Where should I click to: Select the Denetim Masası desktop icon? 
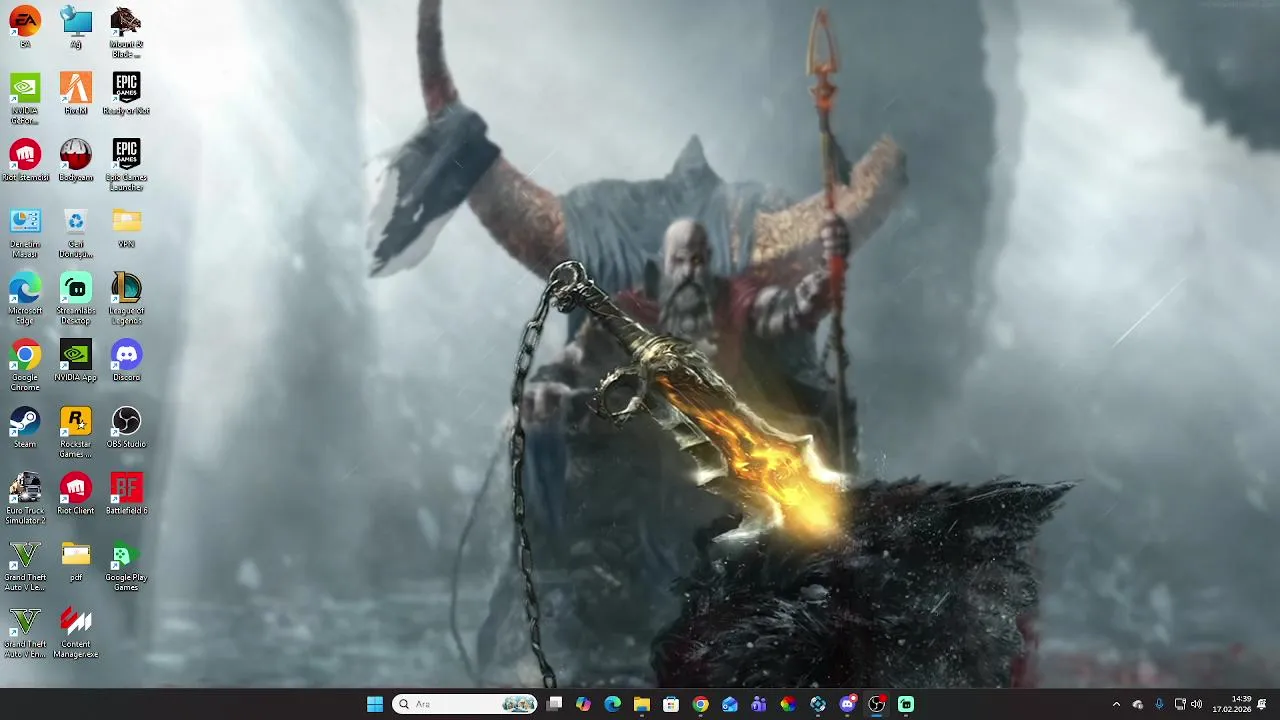(x=25, y=232)
